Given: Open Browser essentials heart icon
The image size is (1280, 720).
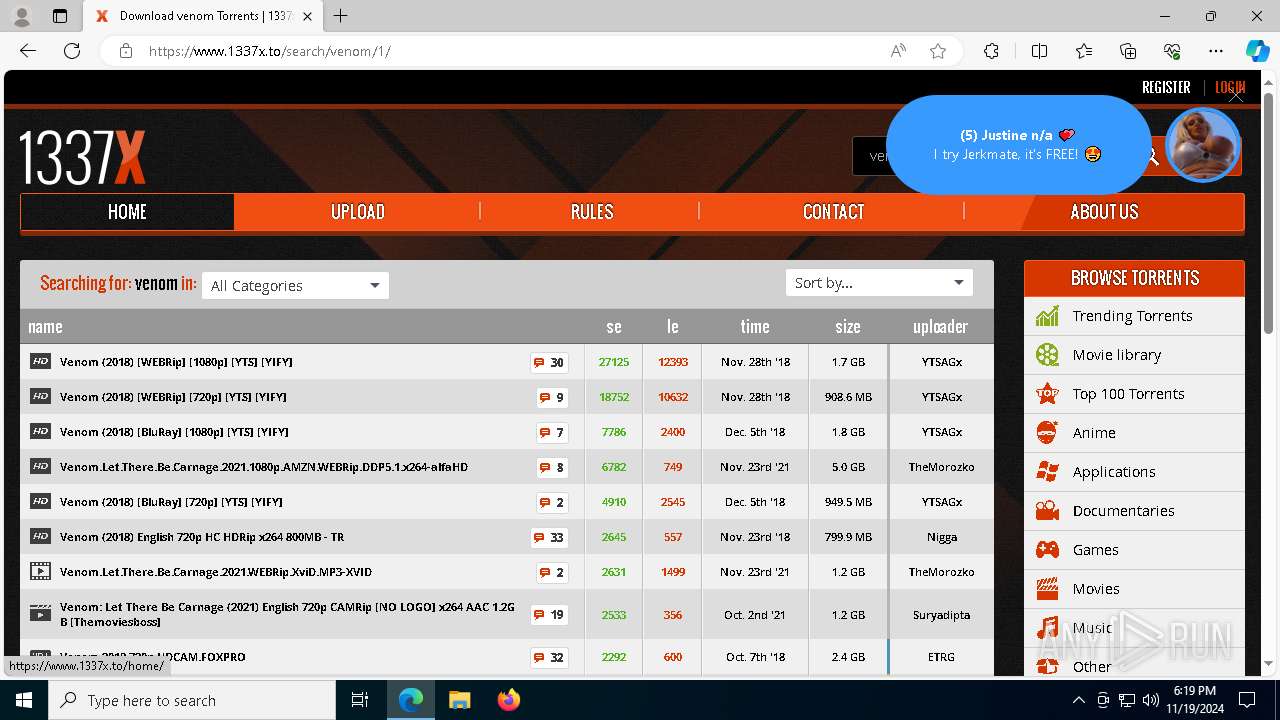Looking at the screenshot, I should click(x=1172, y=51).
